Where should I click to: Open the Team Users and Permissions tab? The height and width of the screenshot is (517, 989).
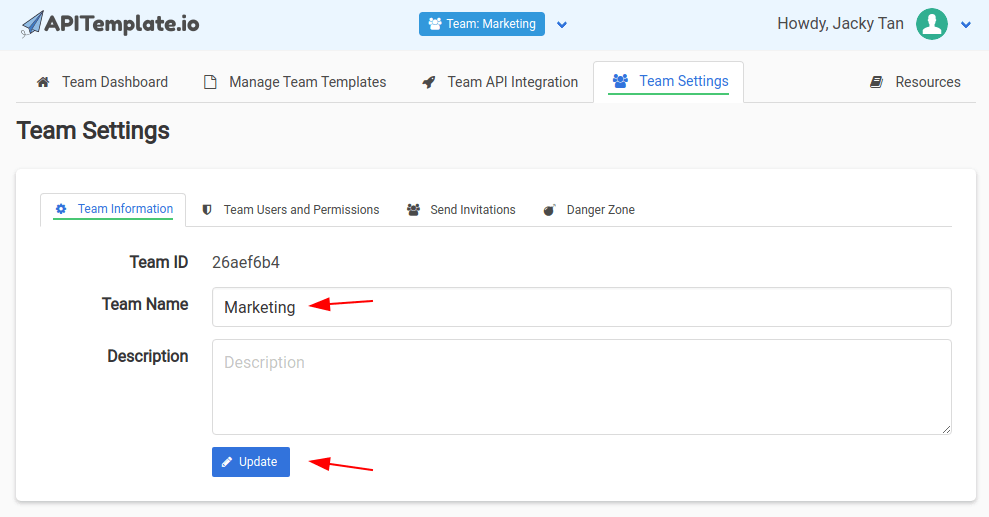pos(301,210)
